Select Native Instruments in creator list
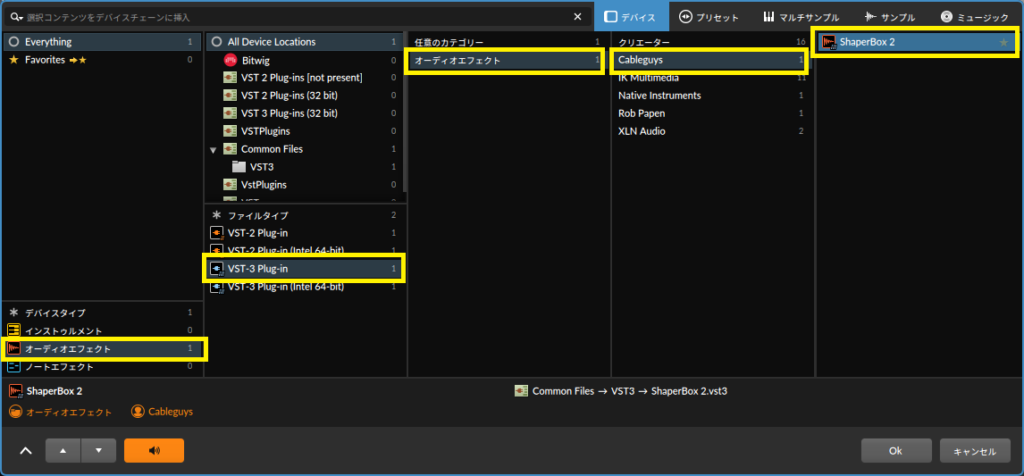Viewport: 1024px width, 476px height. pyautogui.click(x=659, y=96)
